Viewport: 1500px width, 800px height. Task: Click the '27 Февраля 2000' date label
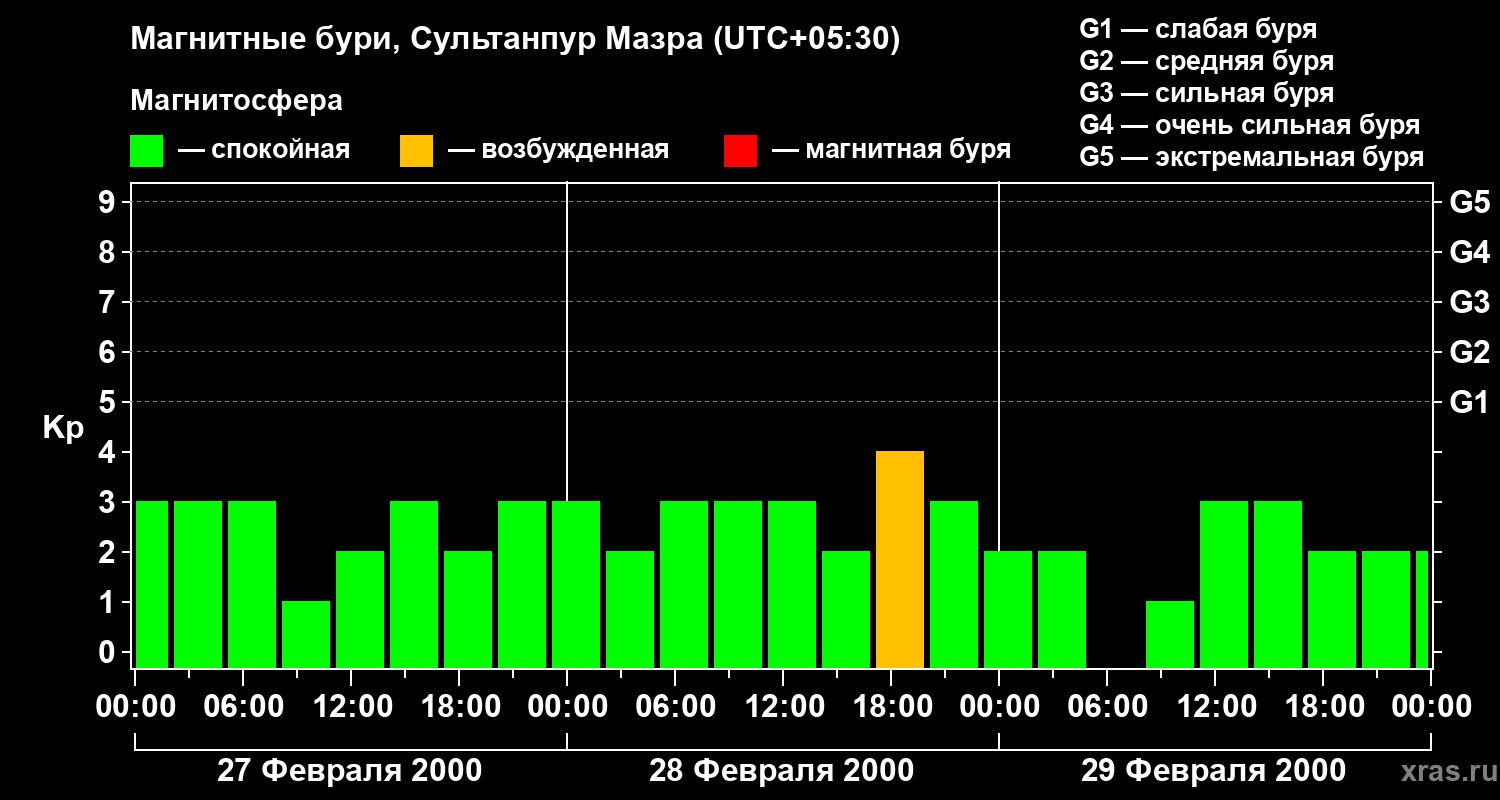coord(349,771)
